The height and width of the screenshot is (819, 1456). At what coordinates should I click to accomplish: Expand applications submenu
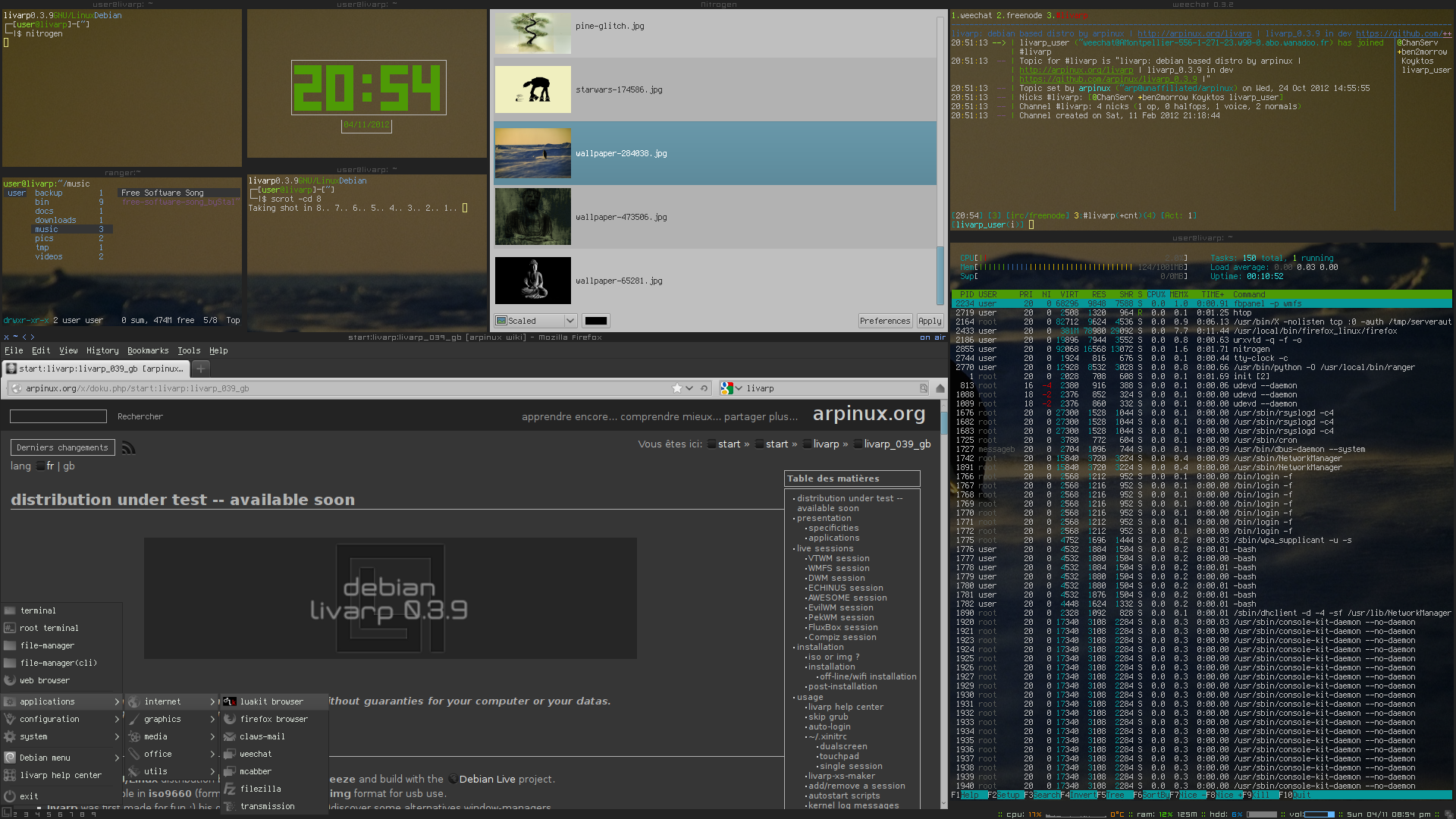[61, 701]
